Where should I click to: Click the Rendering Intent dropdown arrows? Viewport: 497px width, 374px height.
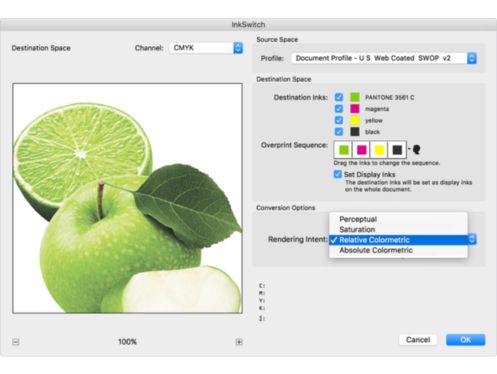pyautogui.click(x=472, y=239)
